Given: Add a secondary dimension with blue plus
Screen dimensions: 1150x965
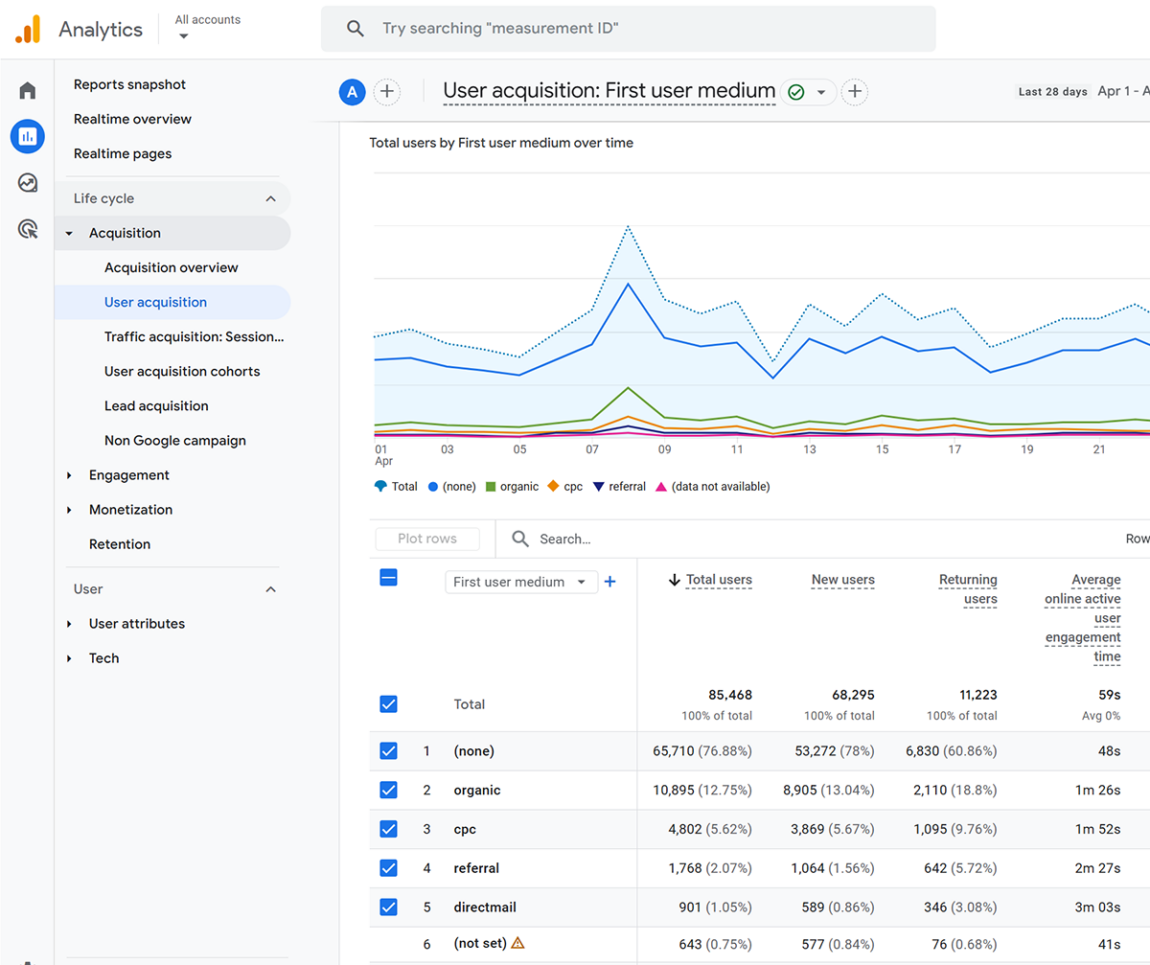Looking at the screenshot, I should coord(609,581).
